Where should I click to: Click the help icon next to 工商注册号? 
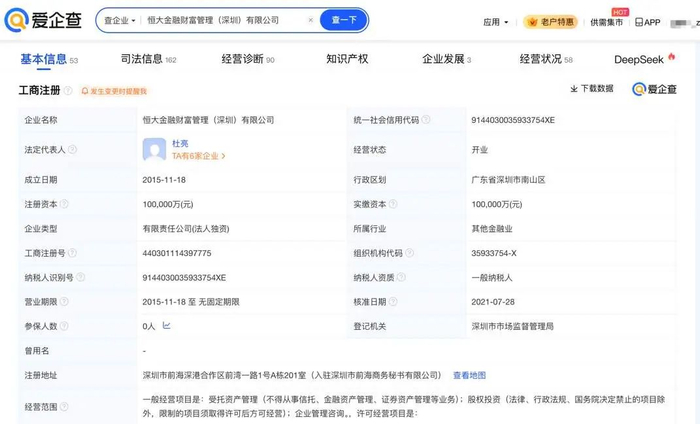tap(72, 253)
